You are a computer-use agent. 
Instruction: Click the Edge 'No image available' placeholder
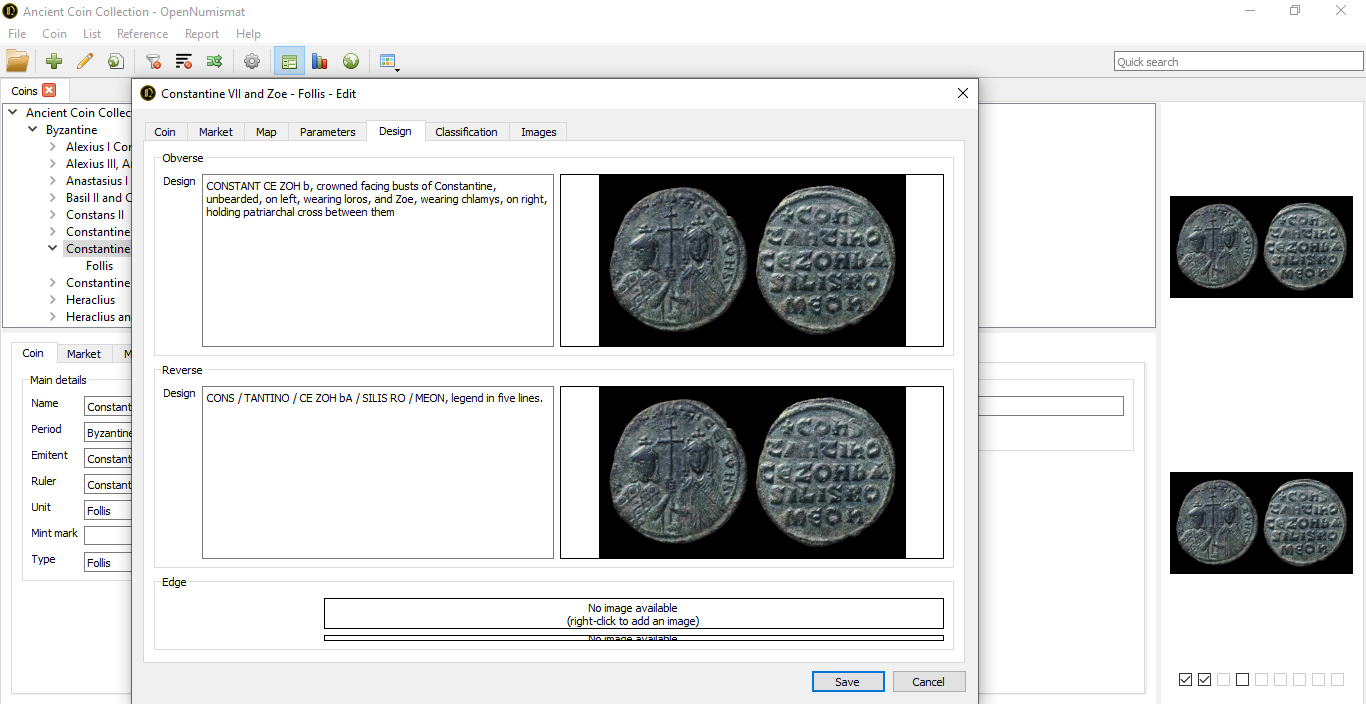tap(634, 614)
